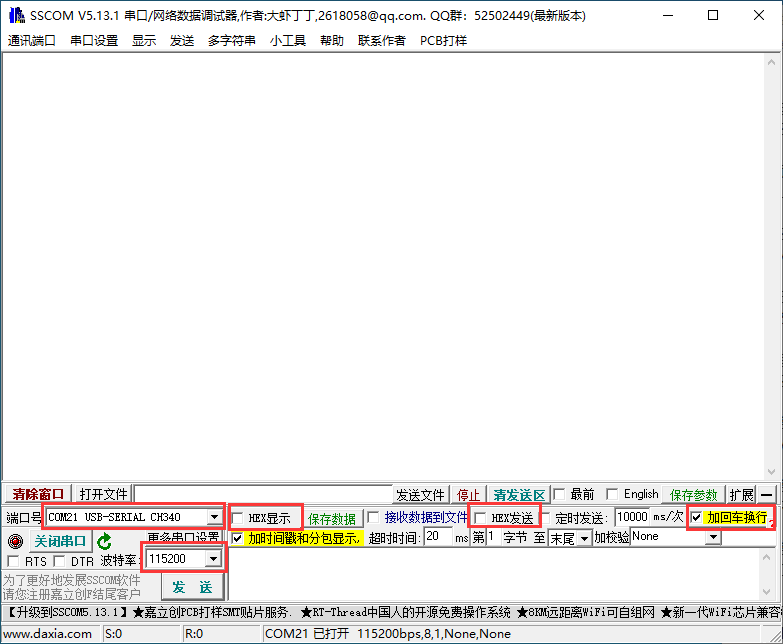Toggle the 最前 always-on-top checkbox
783x644 pixels.
559,494
